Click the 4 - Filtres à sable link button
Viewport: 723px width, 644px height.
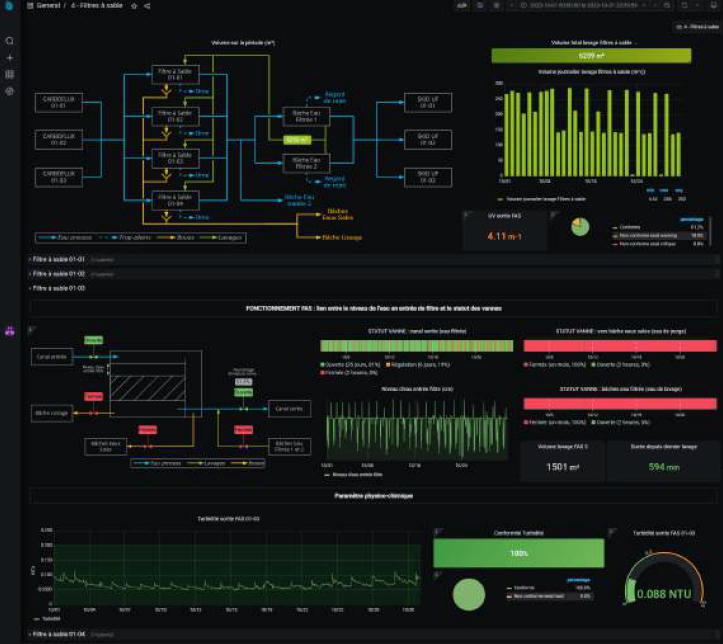(696, 27)
